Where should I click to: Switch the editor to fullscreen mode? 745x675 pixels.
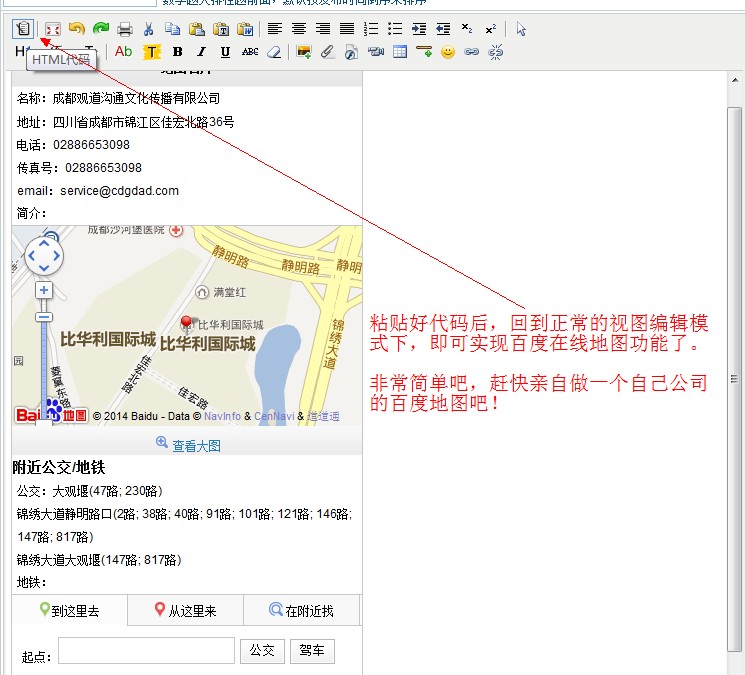[53, 29]
